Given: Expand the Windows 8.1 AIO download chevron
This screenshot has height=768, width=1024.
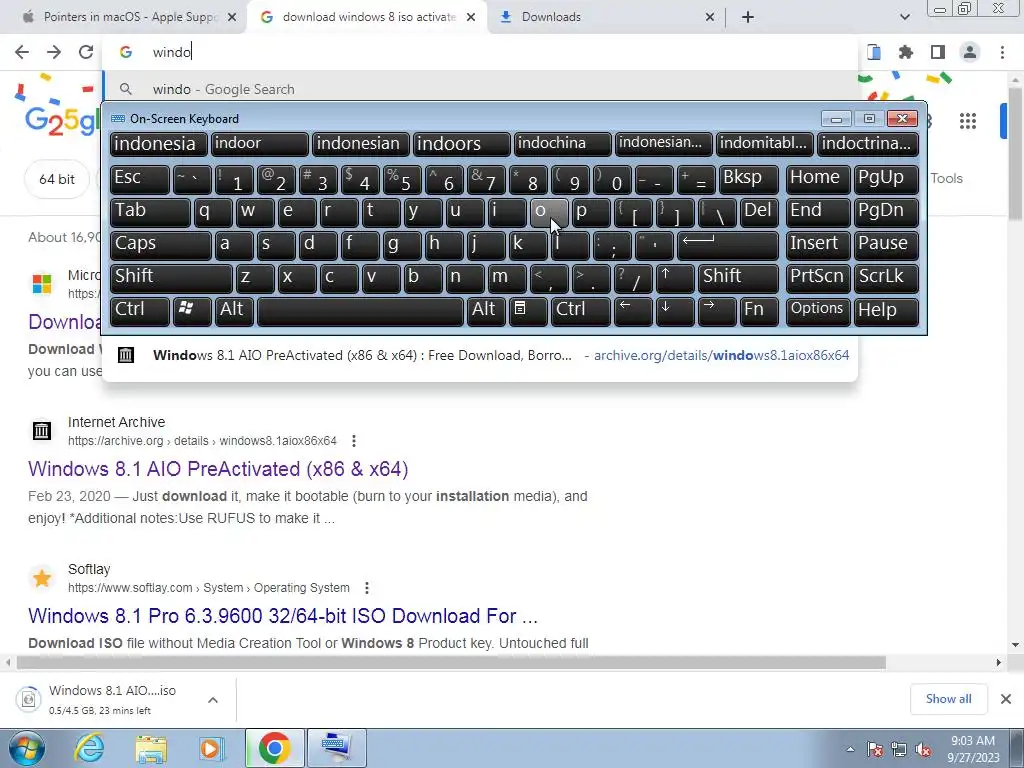Looking at the screenshot, I should click(213, 700).
